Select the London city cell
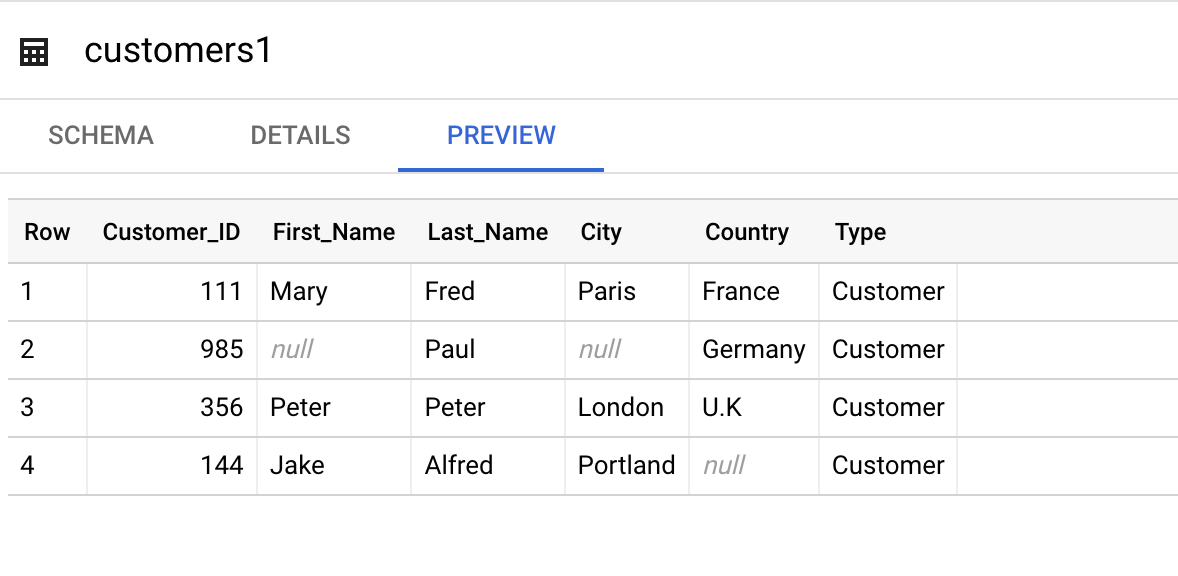1178x576 pixels. tap(621, 408)
